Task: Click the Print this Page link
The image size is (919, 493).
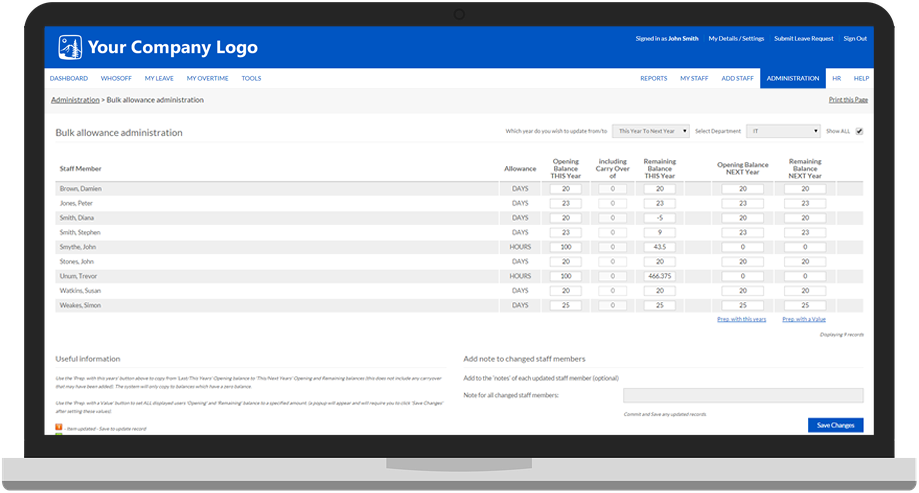Action: point(848,100)
